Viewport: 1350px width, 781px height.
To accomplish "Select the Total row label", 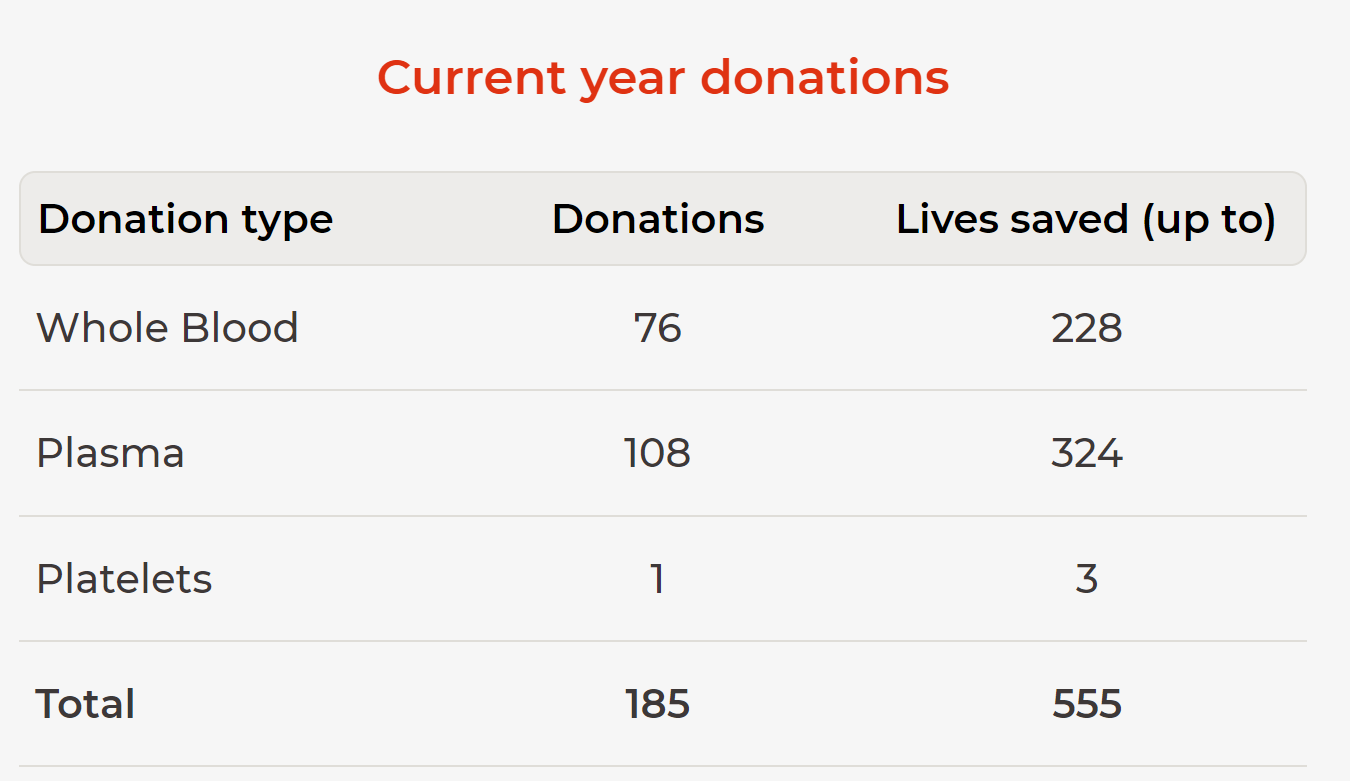I will point(85,704).
